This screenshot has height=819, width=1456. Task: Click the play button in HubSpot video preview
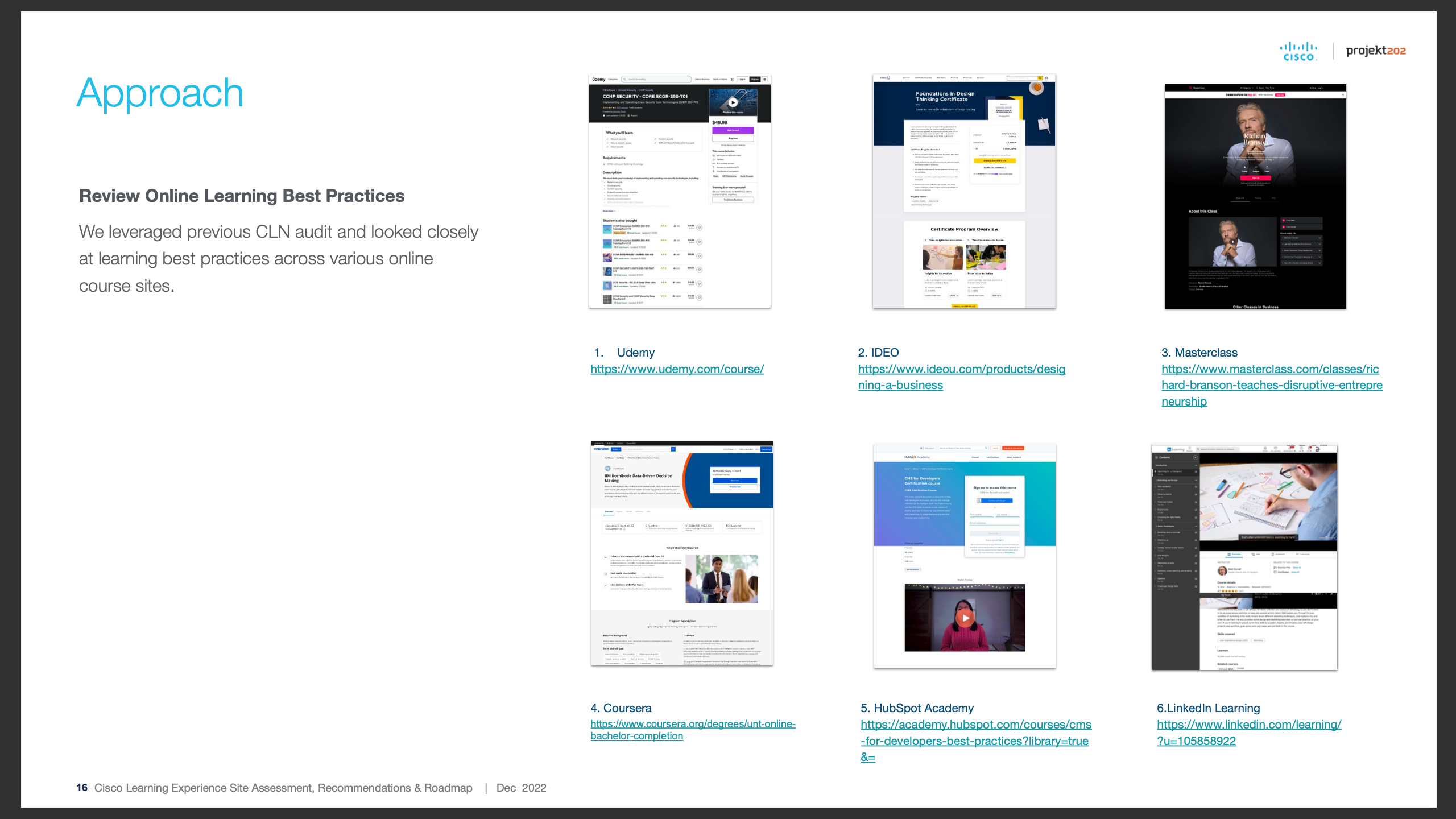tap(965, 618)
